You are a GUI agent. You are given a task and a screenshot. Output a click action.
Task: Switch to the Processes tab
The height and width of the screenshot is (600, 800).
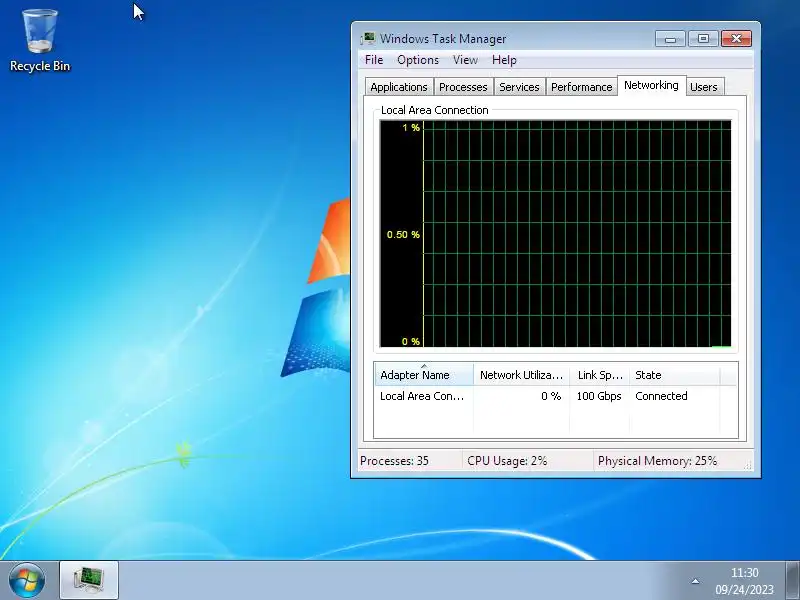coord(463,87)
